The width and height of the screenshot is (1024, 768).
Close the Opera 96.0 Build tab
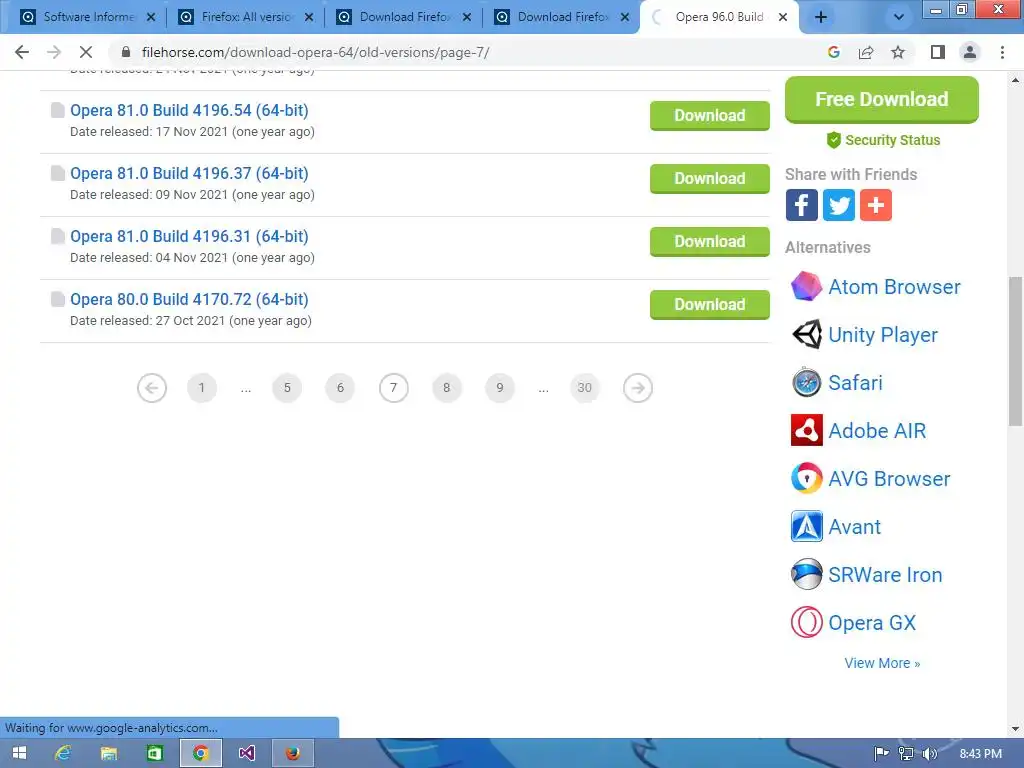pyautogui.click(x=783, y=18)
